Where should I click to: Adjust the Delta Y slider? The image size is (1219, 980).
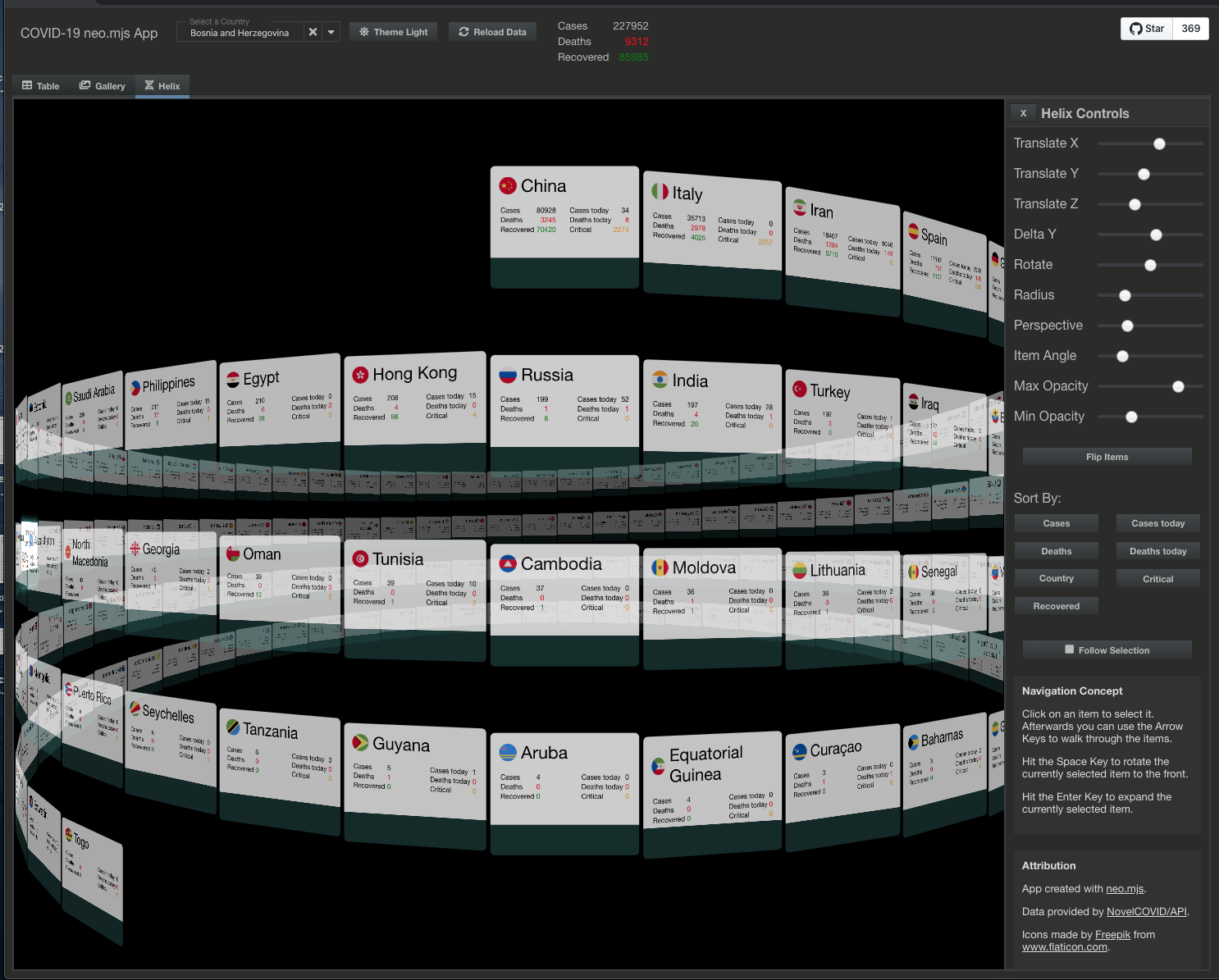1150,235
